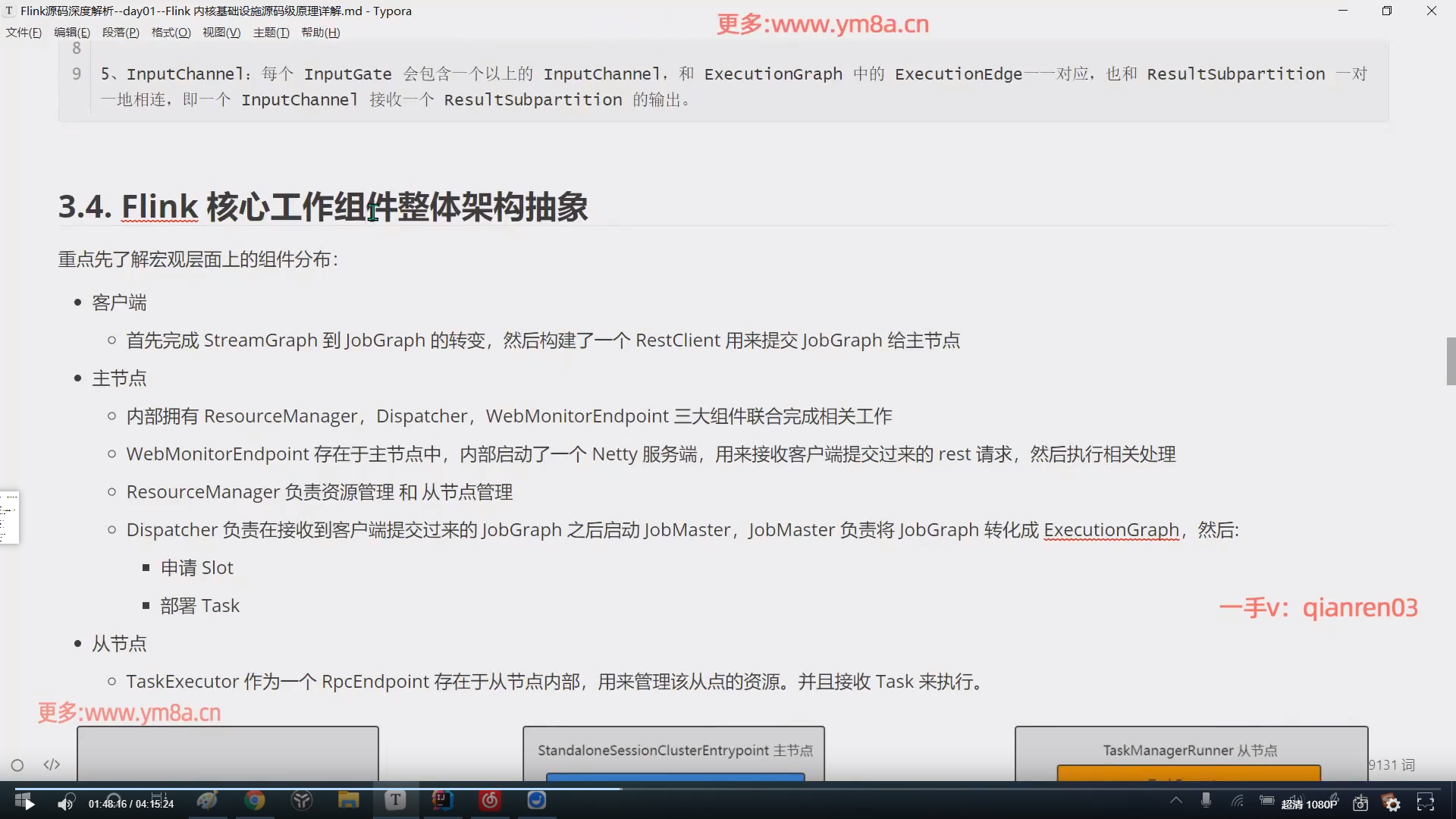
Task: Open Chrome from the taskbar
Action: tap(255, 801)
